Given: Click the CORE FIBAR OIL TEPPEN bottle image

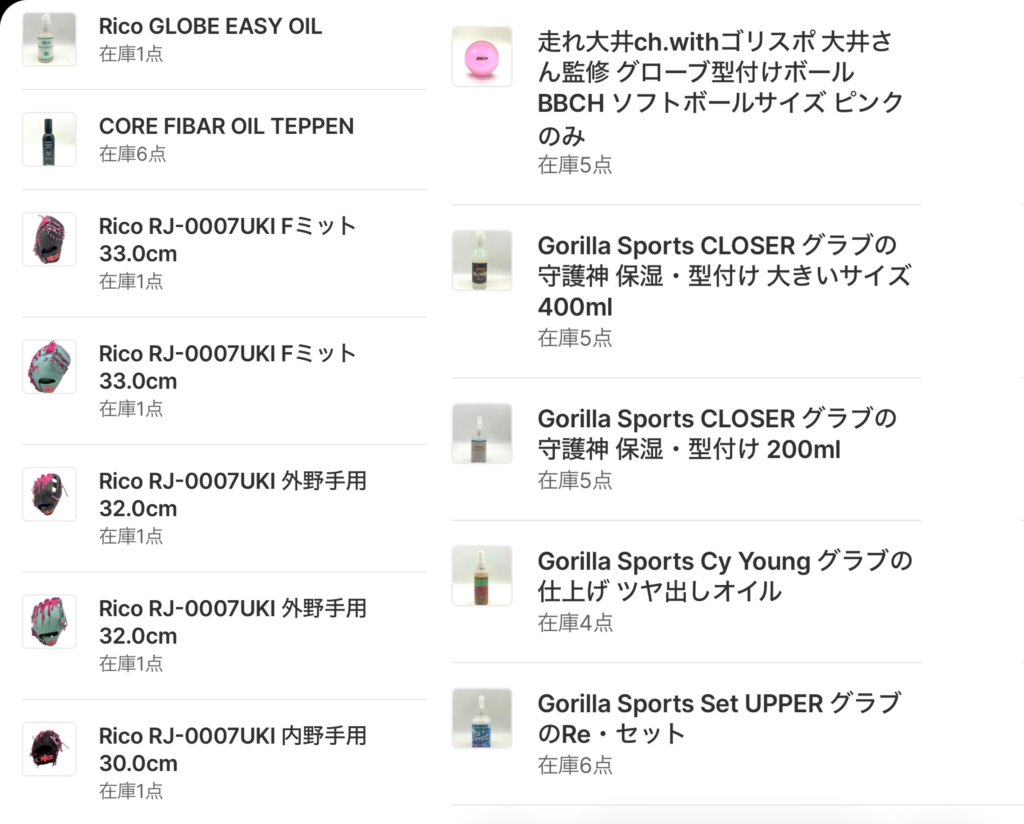Looking at the screenshot, I should pos(49,139).
